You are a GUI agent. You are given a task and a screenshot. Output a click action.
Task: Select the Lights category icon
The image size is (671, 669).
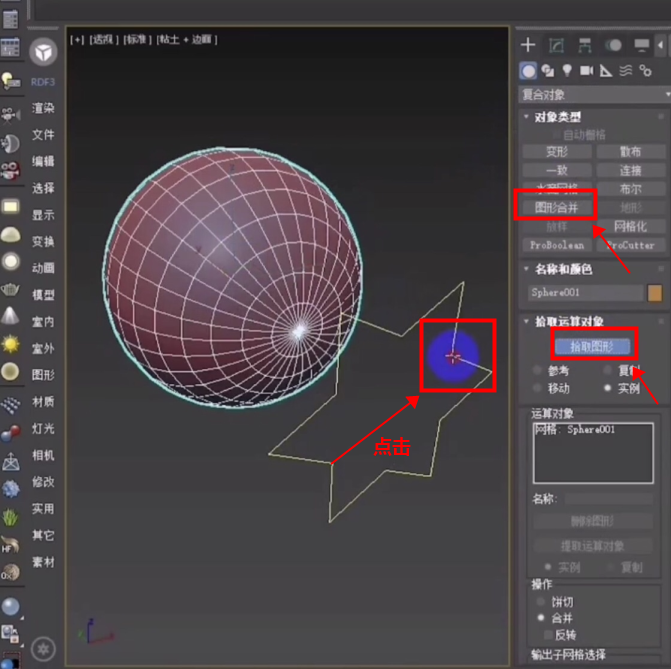pyautogui.click(x=567, y=71)
